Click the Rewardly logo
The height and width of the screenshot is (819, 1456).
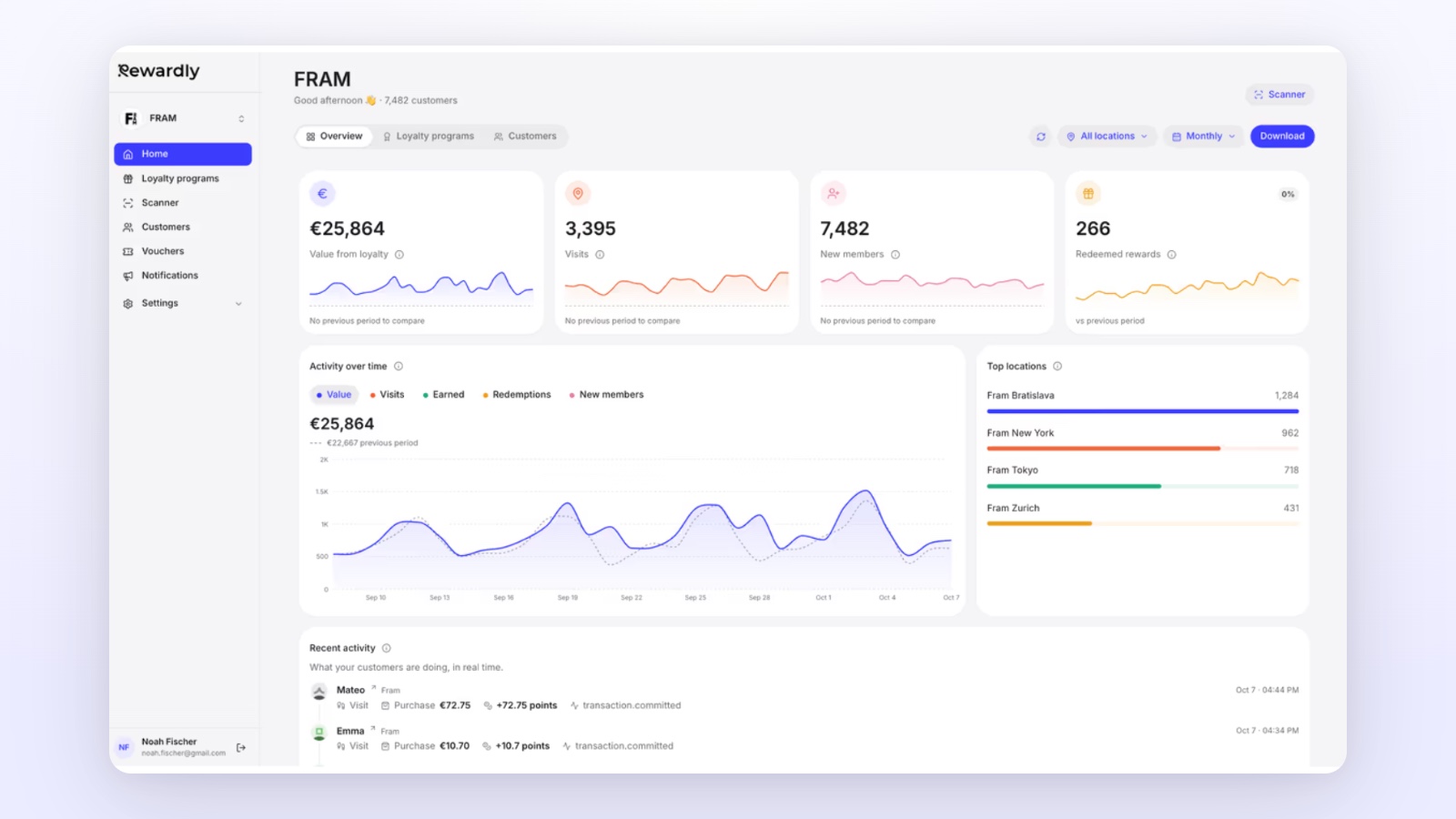click(158, 71)
